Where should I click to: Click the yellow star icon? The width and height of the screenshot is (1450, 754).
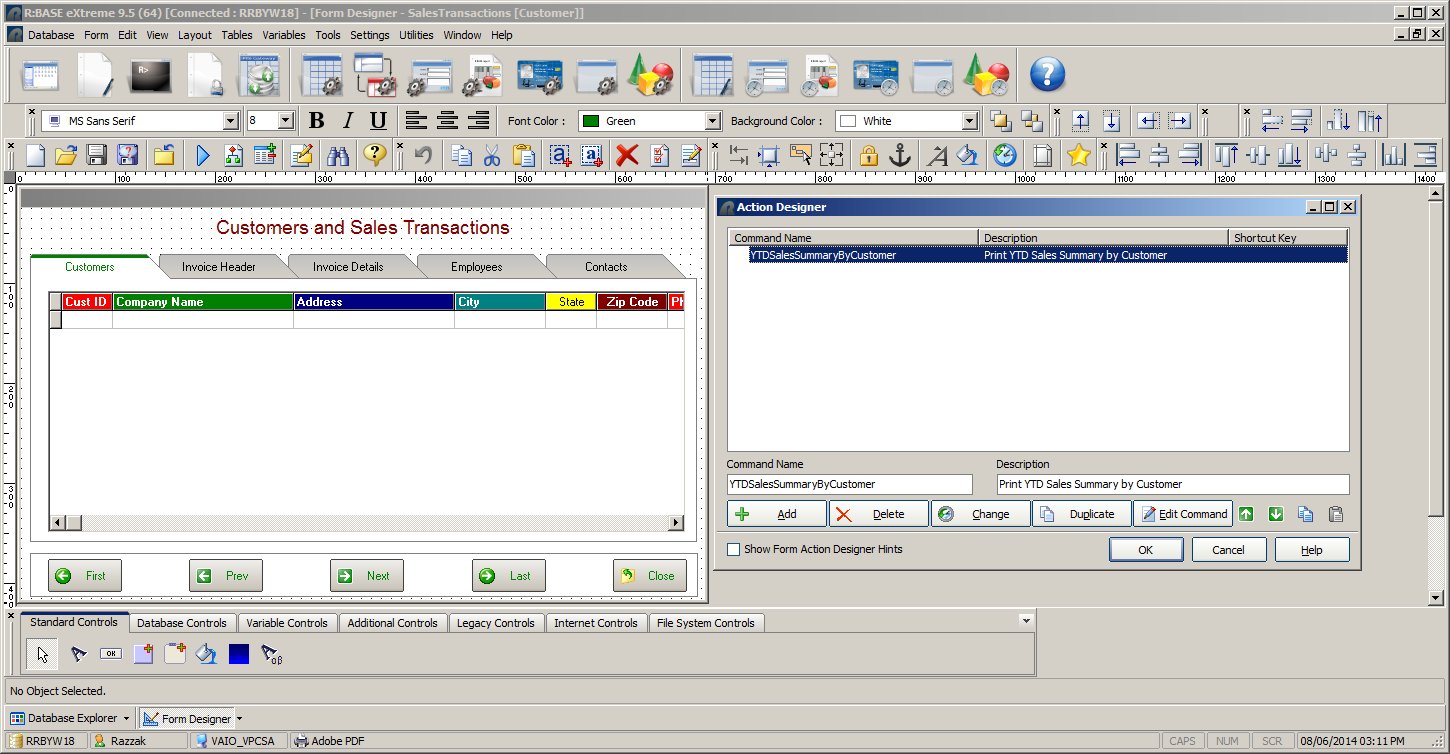1078,155
